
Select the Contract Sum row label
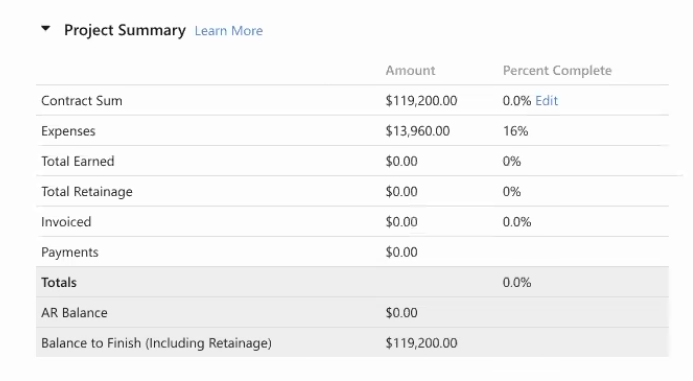(x=82, y=101)
